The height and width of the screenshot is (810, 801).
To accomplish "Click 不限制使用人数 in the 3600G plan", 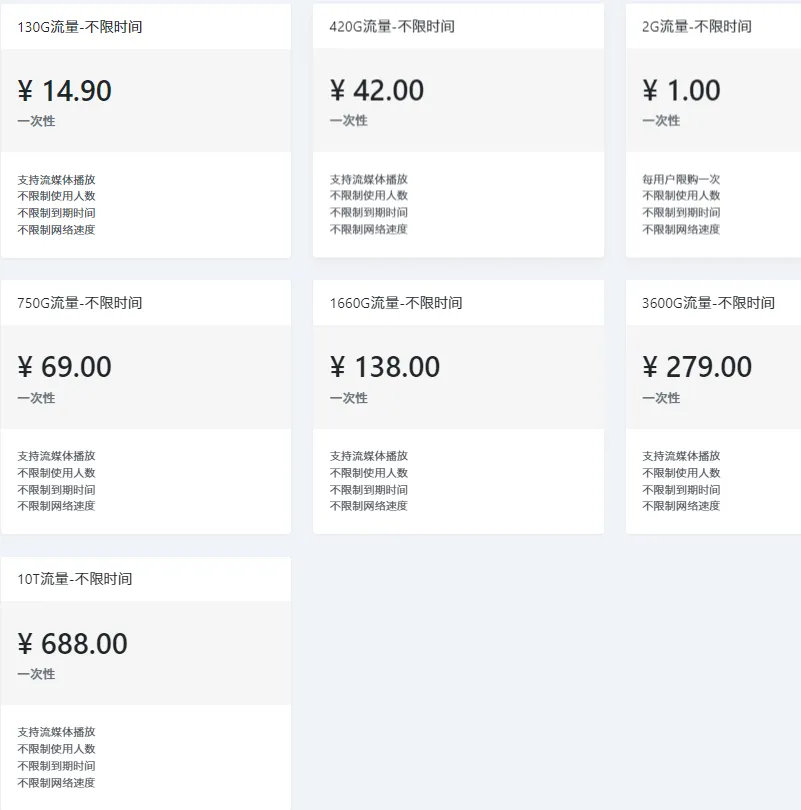I will coord(681,473).
